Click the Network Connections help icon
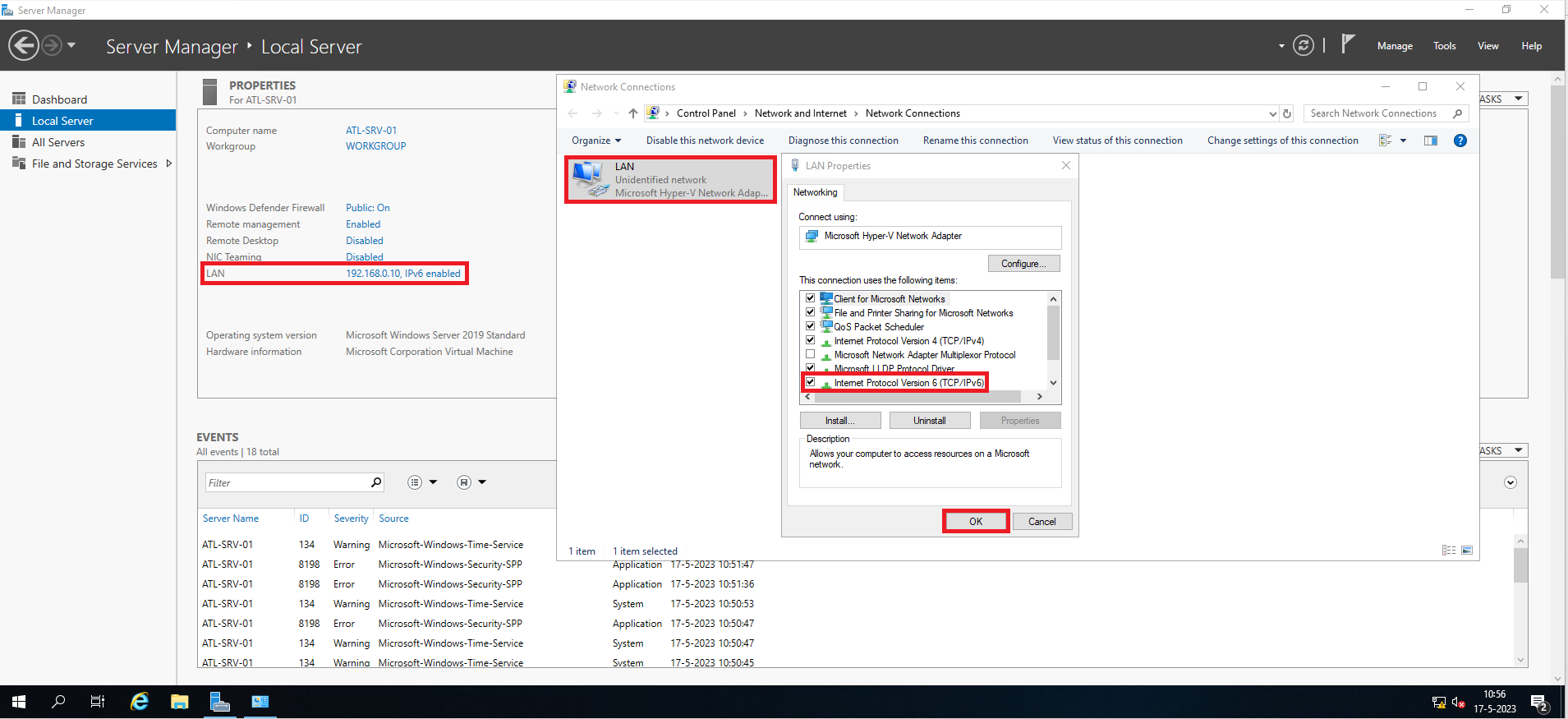Image resolution: width=1568 pixels, height=719 pixels. 1460,141
